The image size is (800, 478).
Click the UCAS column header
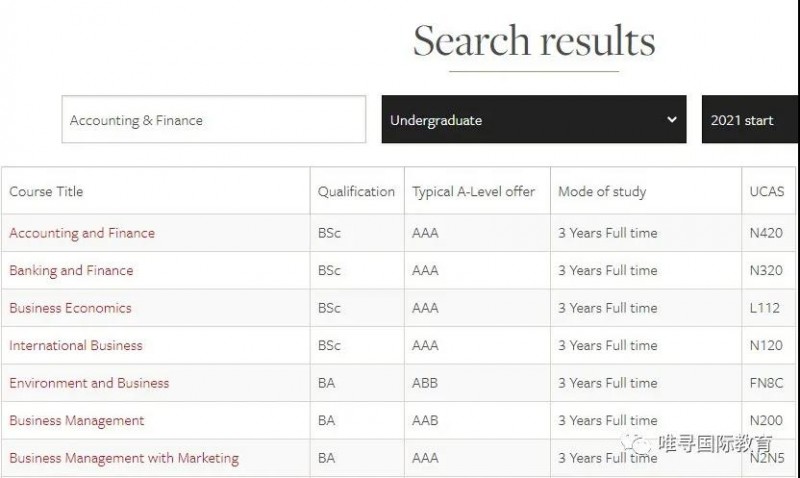coord(767,191)
